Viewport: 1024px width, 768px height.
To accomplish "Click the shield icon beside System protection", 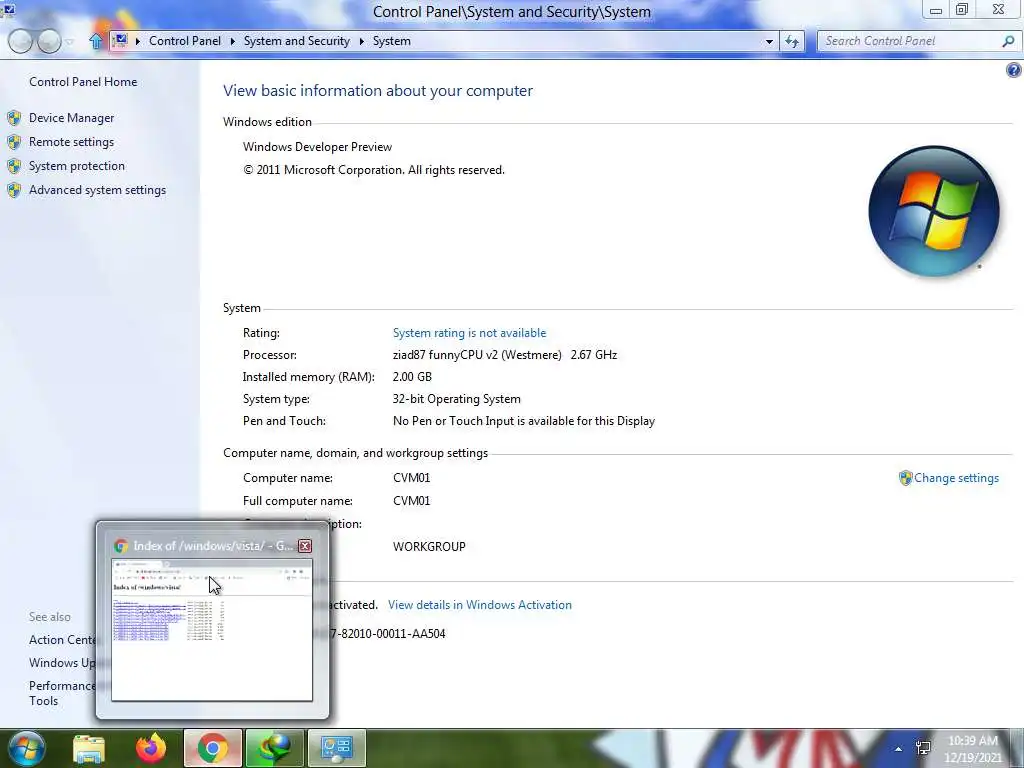I will coord(14,167).
